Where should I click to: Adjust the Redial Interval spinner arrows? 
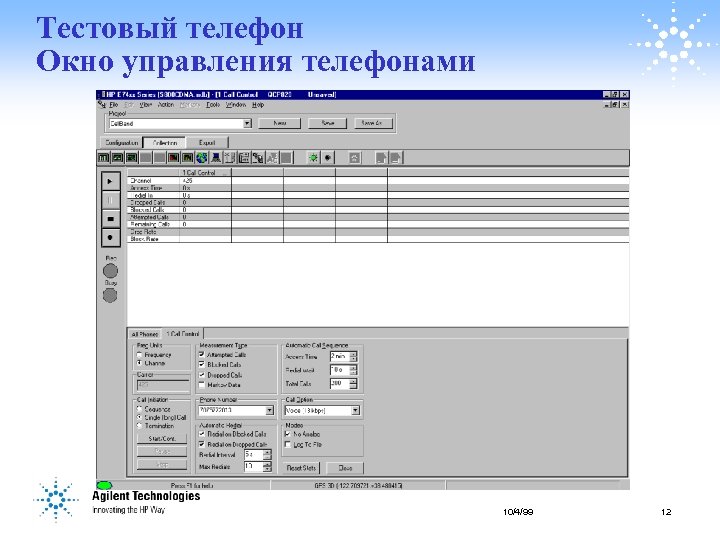click(268, 455)
